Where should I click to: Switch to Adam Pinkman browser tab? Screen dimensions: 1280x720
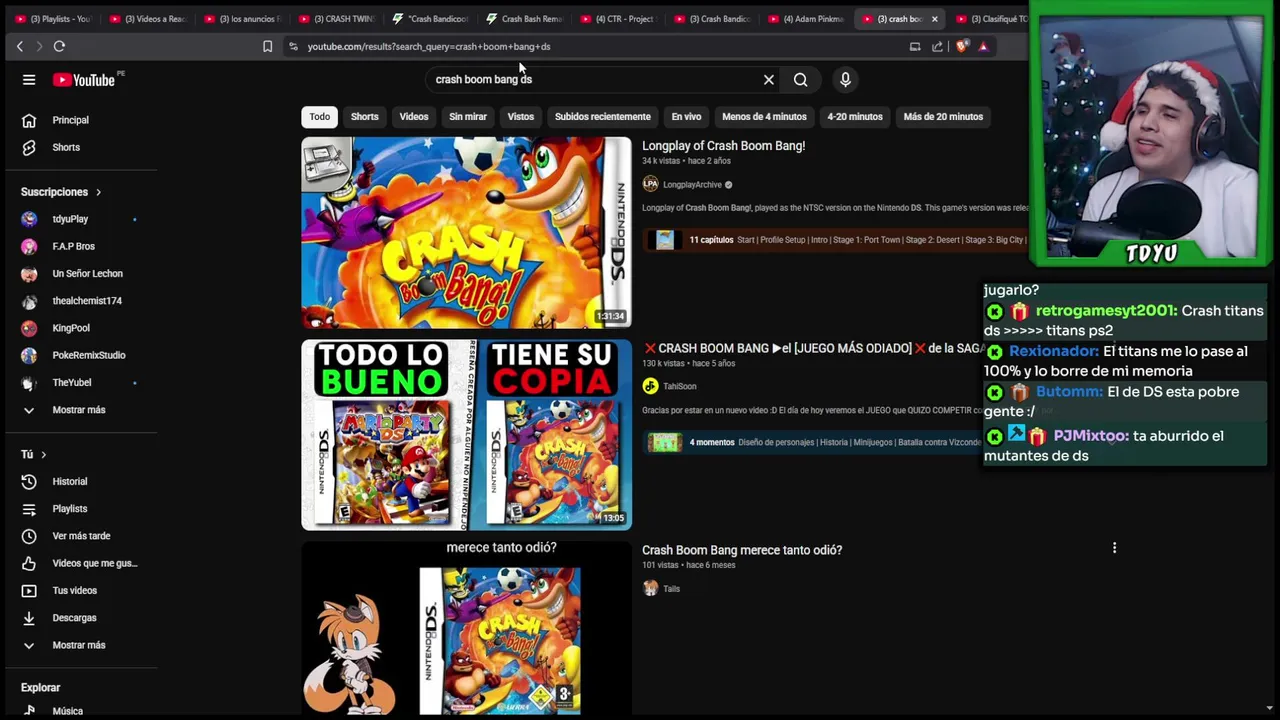(x=806, y=19)
